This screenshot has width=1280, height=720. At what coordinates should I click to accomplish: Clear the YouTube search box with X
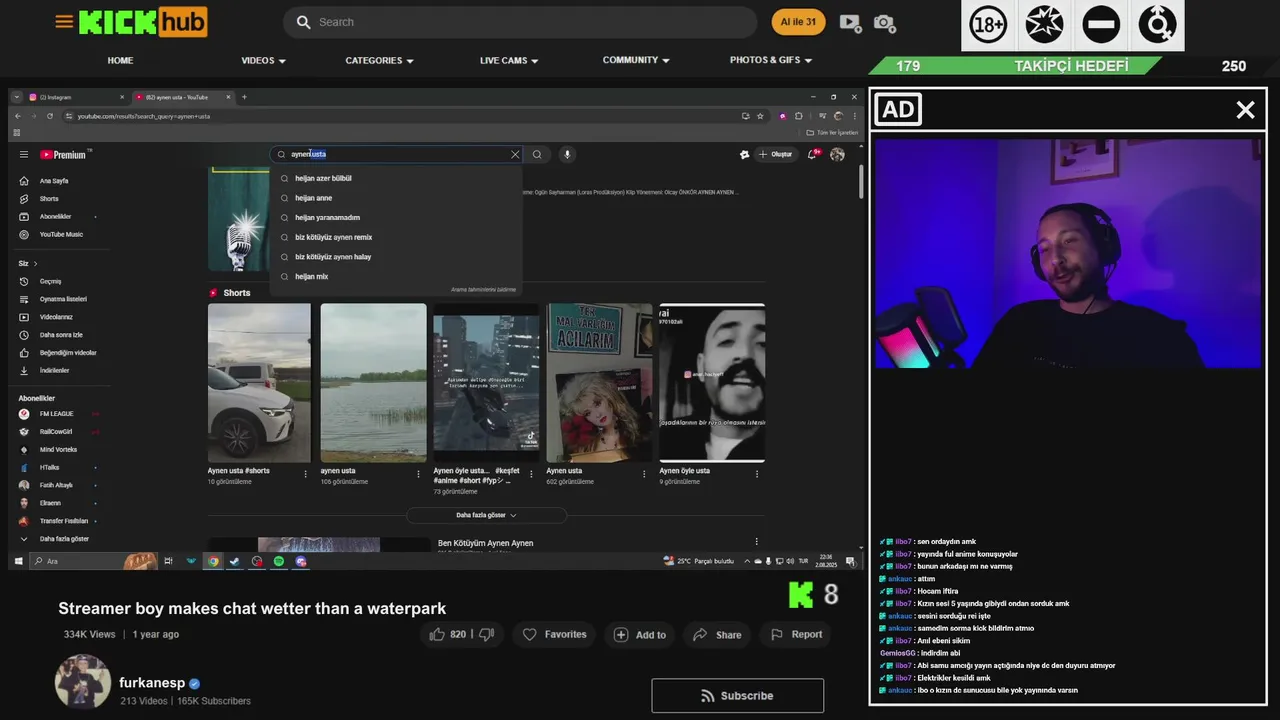(x=515, y=154)
